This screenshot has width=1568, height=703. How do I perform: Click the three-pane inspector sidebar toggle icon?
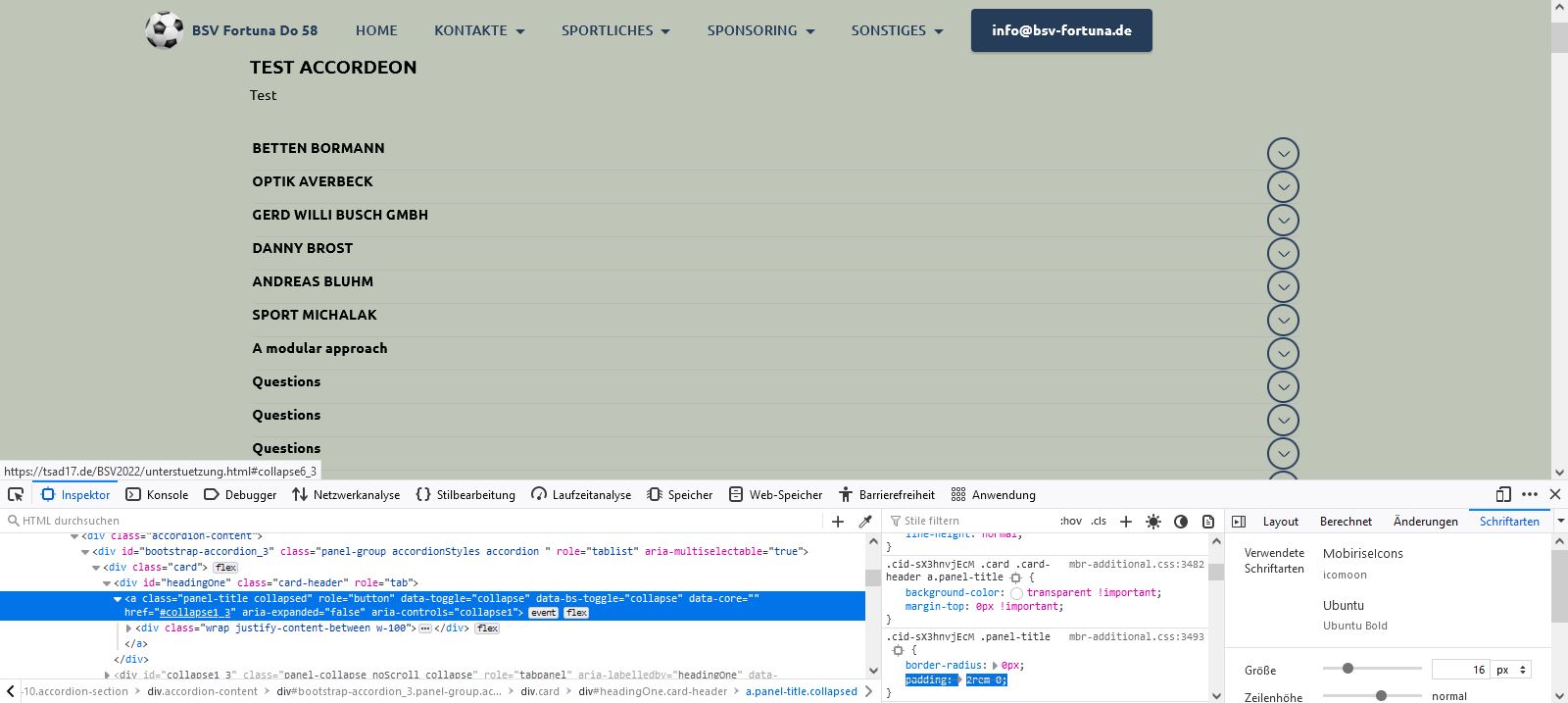coord(1239,522)
